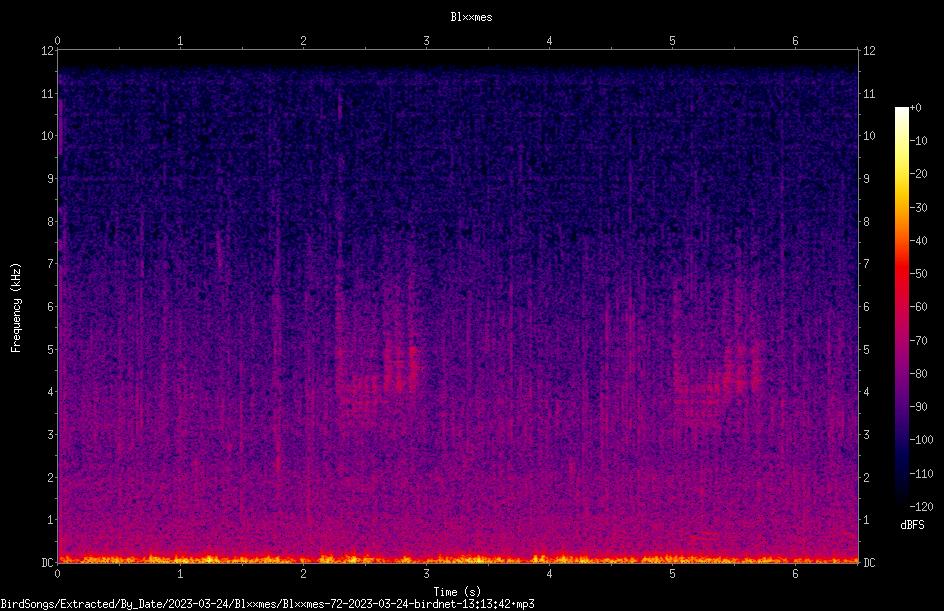
Task: Click the second call burst near 5.6 seconds
Action: pyautogui.click(x=742, y=367)
